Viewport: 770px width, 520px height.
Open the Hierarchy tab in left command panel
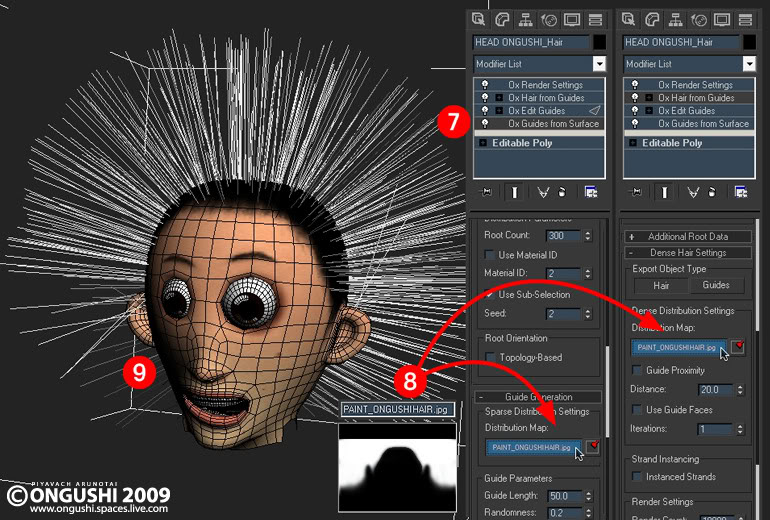click(525, 19)
